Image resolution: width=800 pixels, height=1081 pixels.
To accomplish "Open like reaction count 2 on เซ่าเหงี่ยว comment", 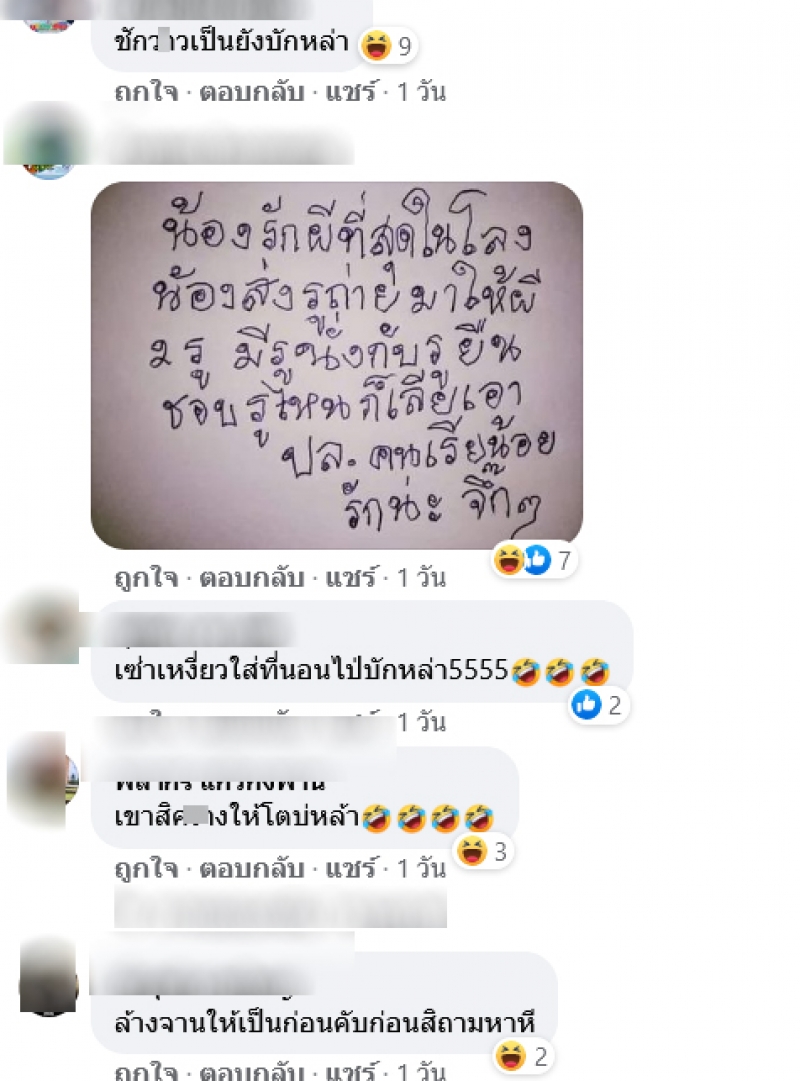I will (598, 705).
